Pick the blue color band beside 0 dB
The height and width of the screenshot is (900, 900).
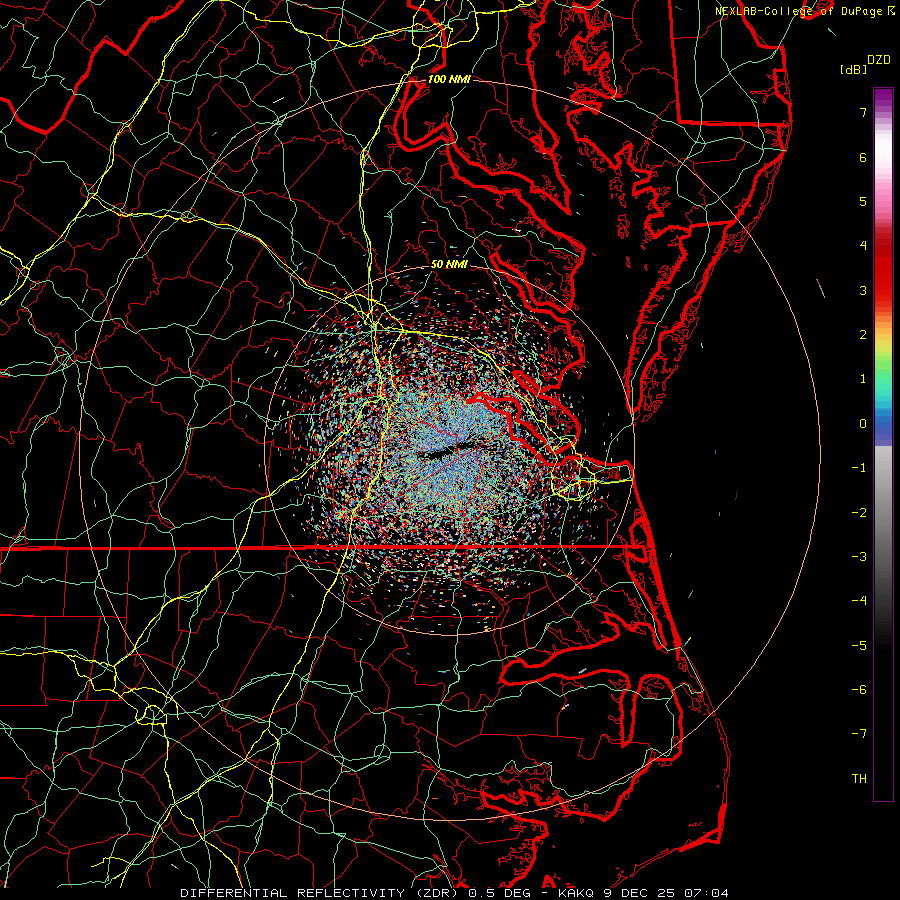[x=883, y=424]
